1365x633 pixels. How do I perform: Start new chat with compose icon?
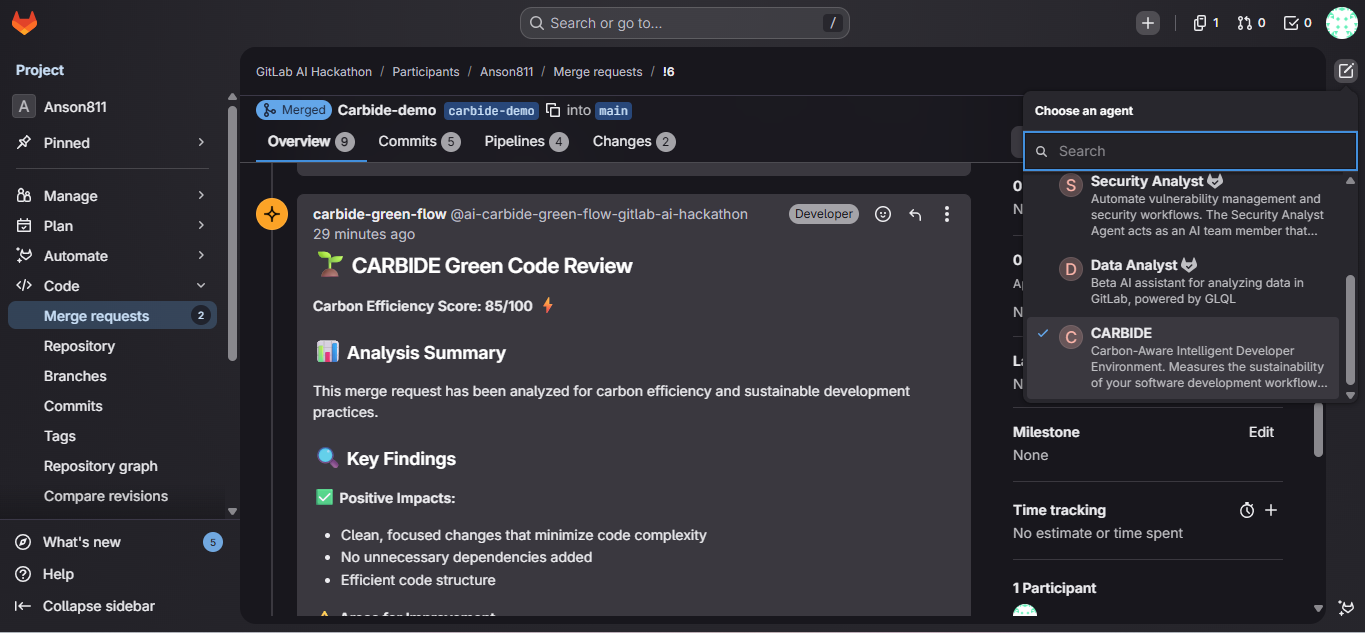(x=1346, y=71)
